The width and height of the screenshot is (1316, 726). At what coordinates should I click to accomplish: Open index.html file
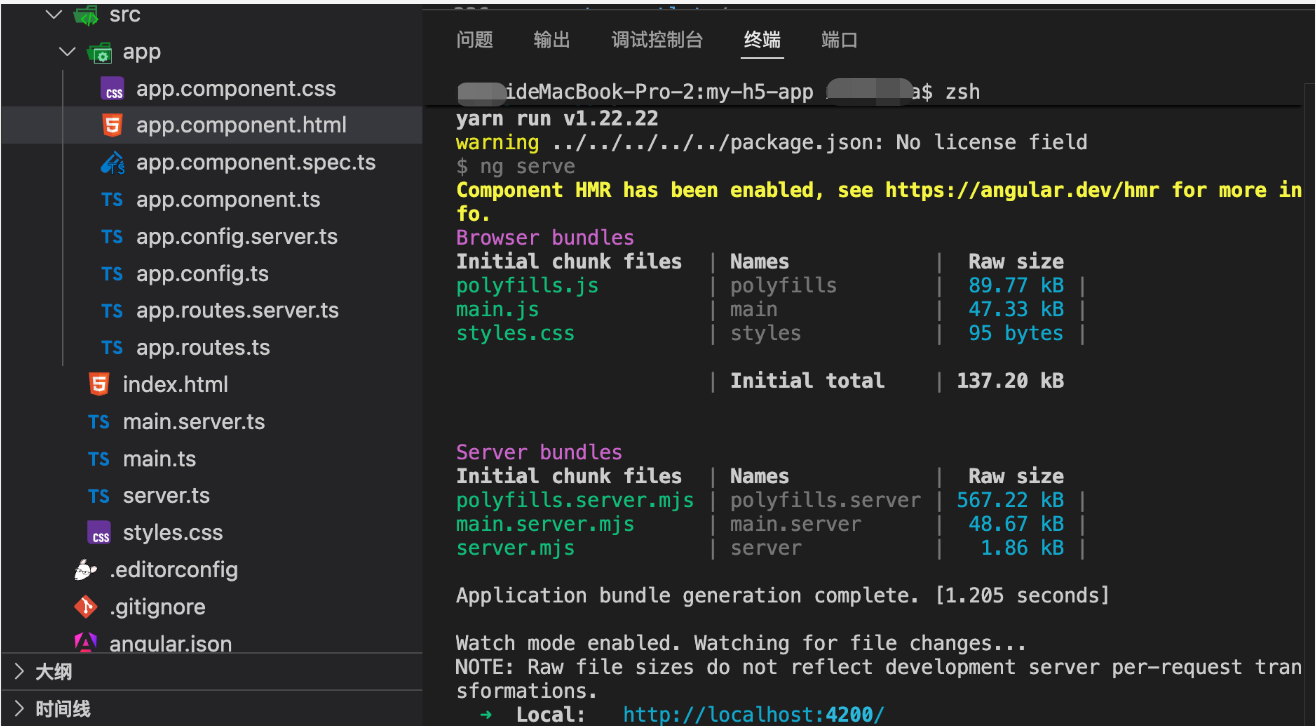tap(175, 384)
